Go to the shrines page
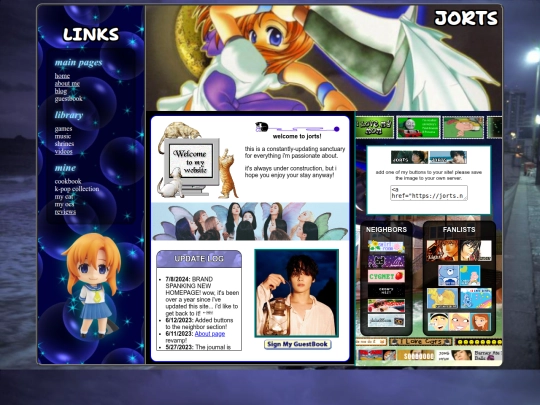 pos(64,144)
